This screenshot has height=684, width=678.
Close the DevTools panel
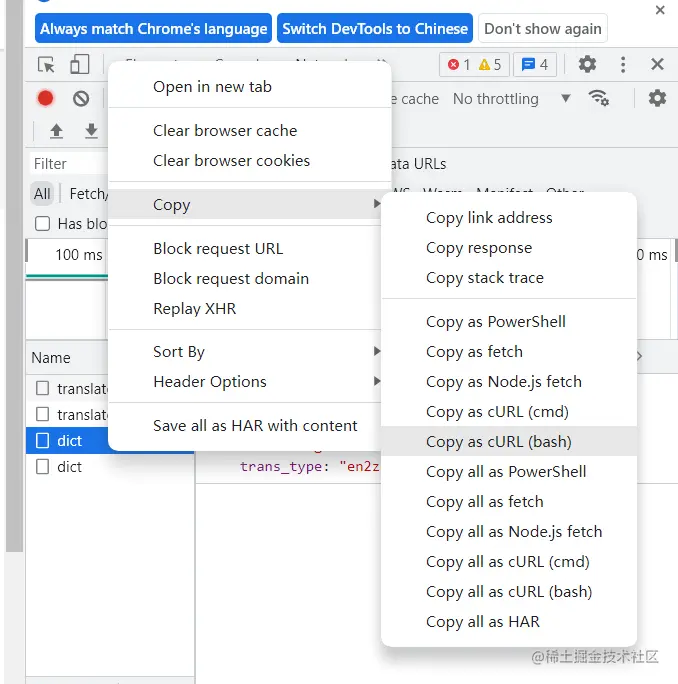(x=657, y=65)
